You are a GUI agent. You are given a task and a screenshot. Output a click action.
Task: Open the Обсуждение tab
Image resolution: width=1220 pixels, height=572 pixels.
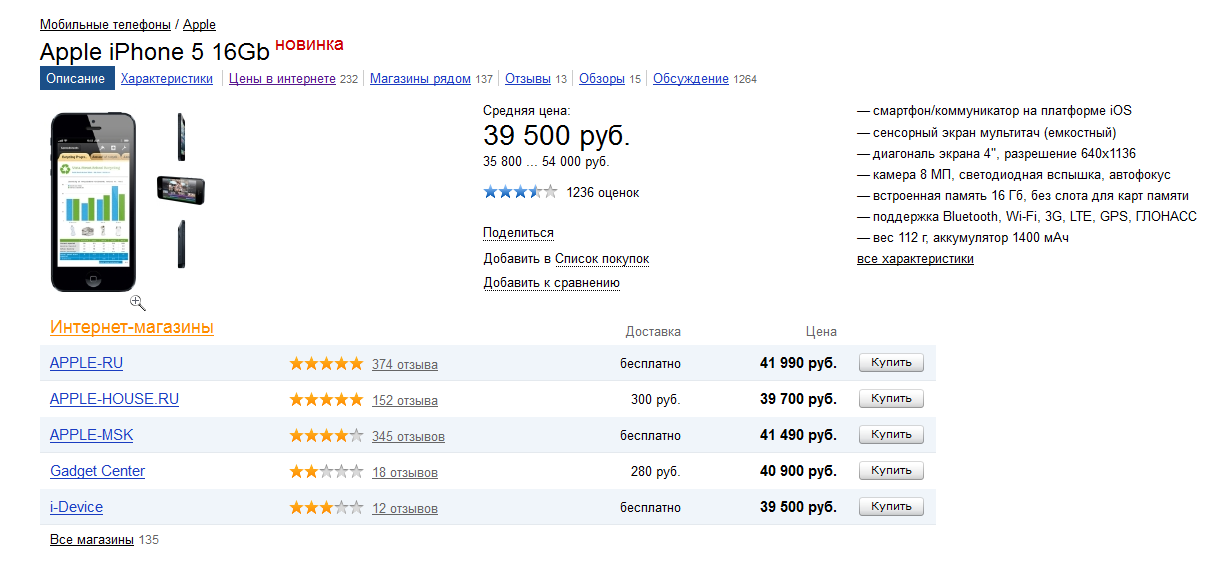[691, 79]
